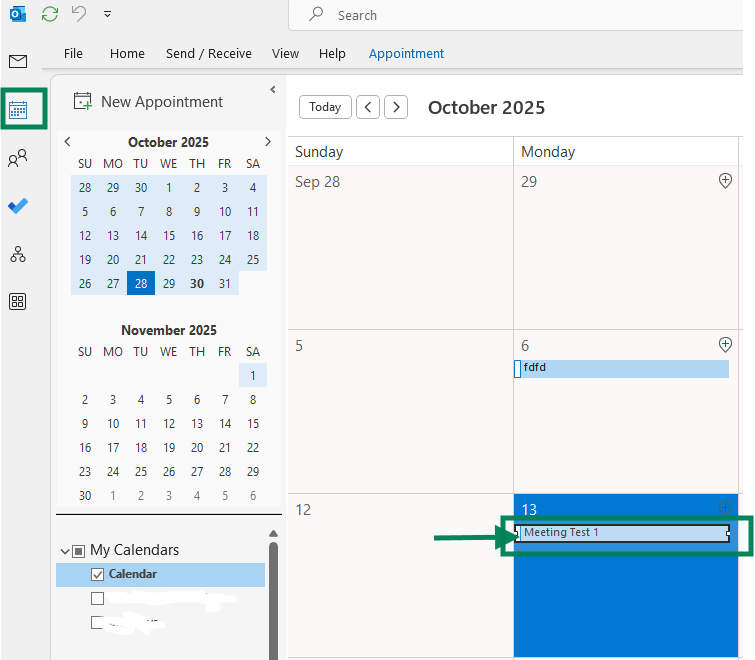755x660 pixels.
Task: Open the Mail module icon
Action: (x=18, y=61)
